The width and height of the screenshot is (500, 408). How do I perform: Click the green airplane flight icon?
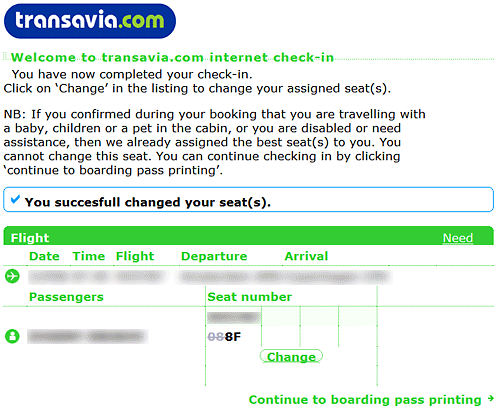tap(12, 276)
